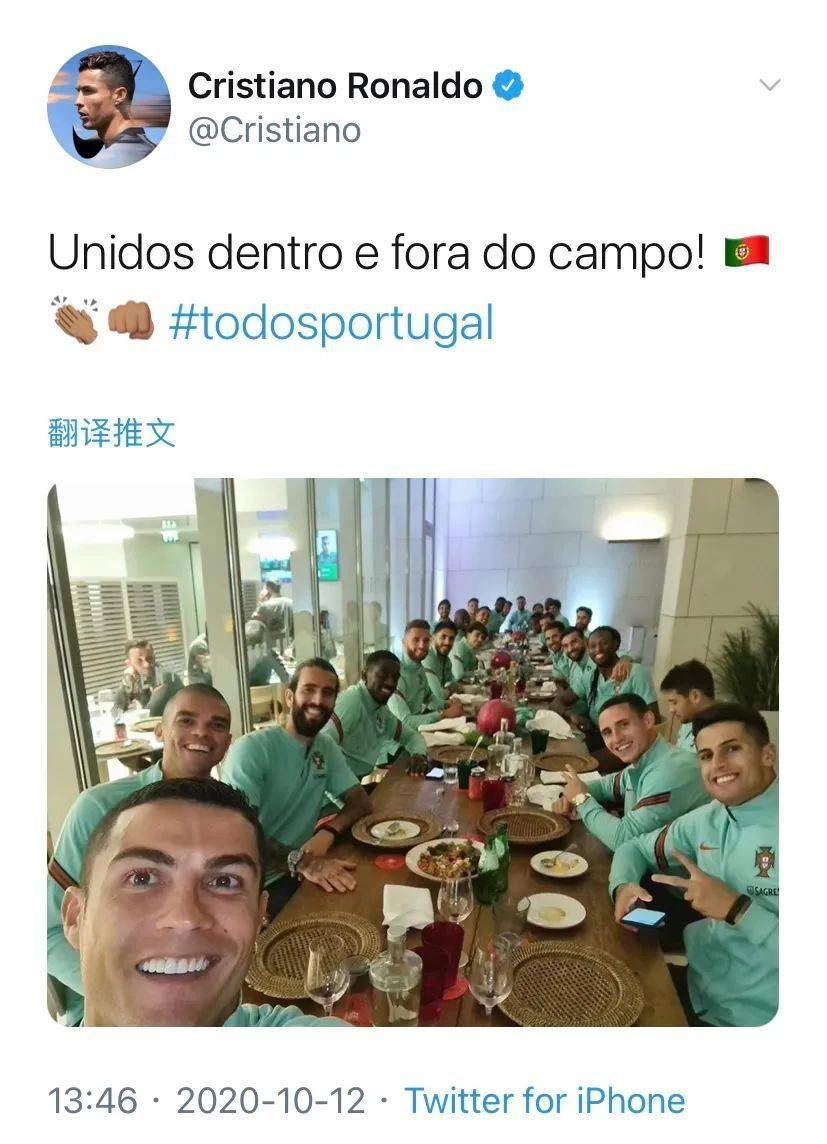Click the 13:46 tweet timestamp
Screen dimensions: 827x1144
click(x=93, y=1100)
